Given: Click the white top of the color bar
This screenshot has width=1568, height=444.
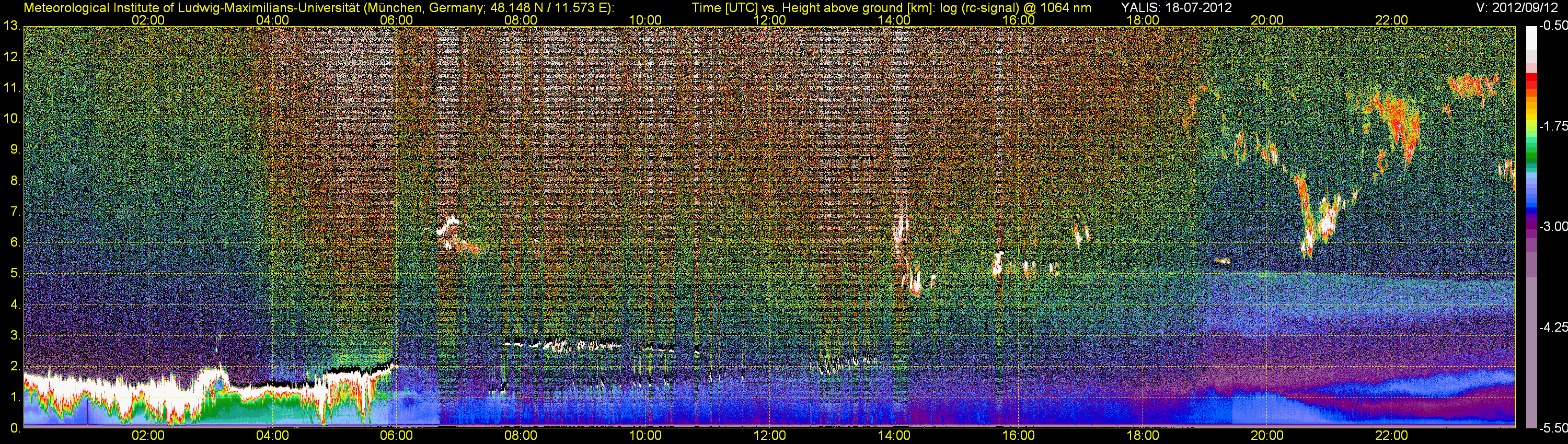Looking at the screenshot, I should 1531,38.
